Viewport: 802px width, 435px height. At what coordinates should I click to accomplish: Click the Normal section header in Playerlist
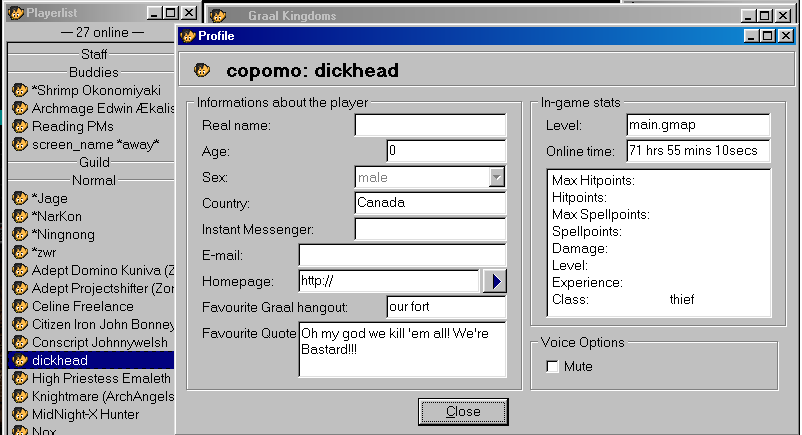coord(94,180)
